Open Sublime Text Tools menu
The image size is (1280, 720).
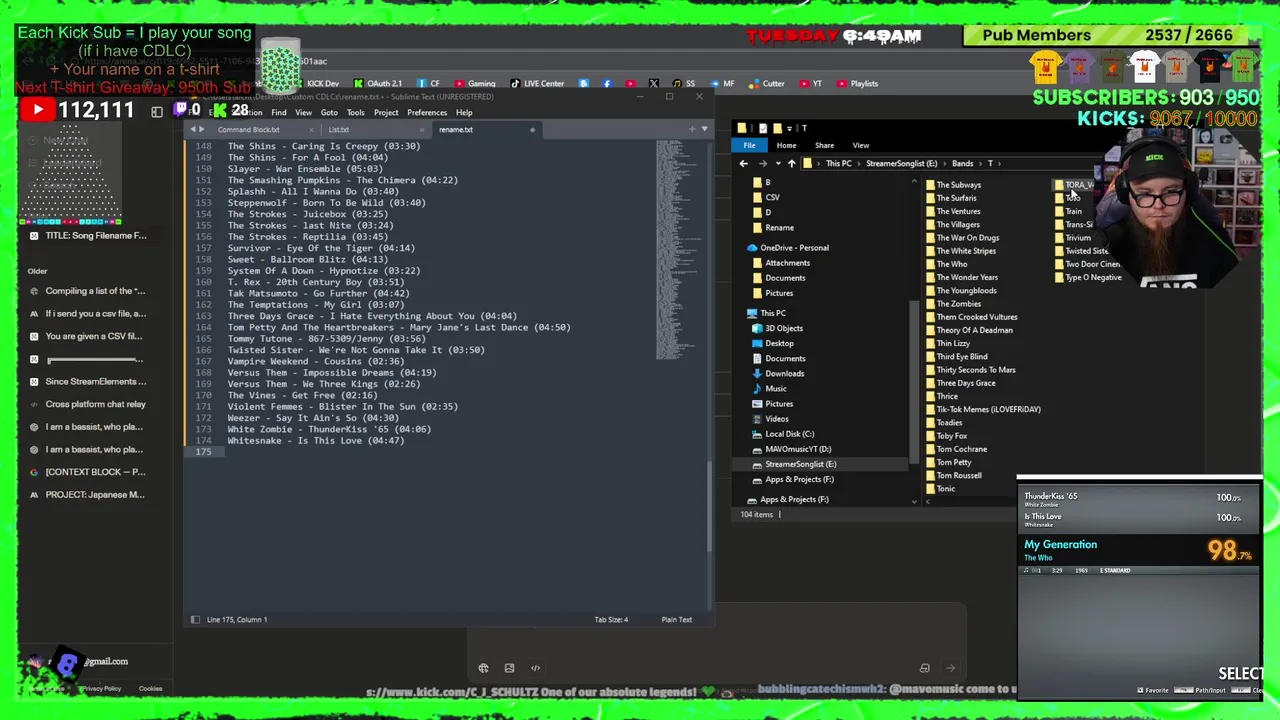click(x=356, y=113)
